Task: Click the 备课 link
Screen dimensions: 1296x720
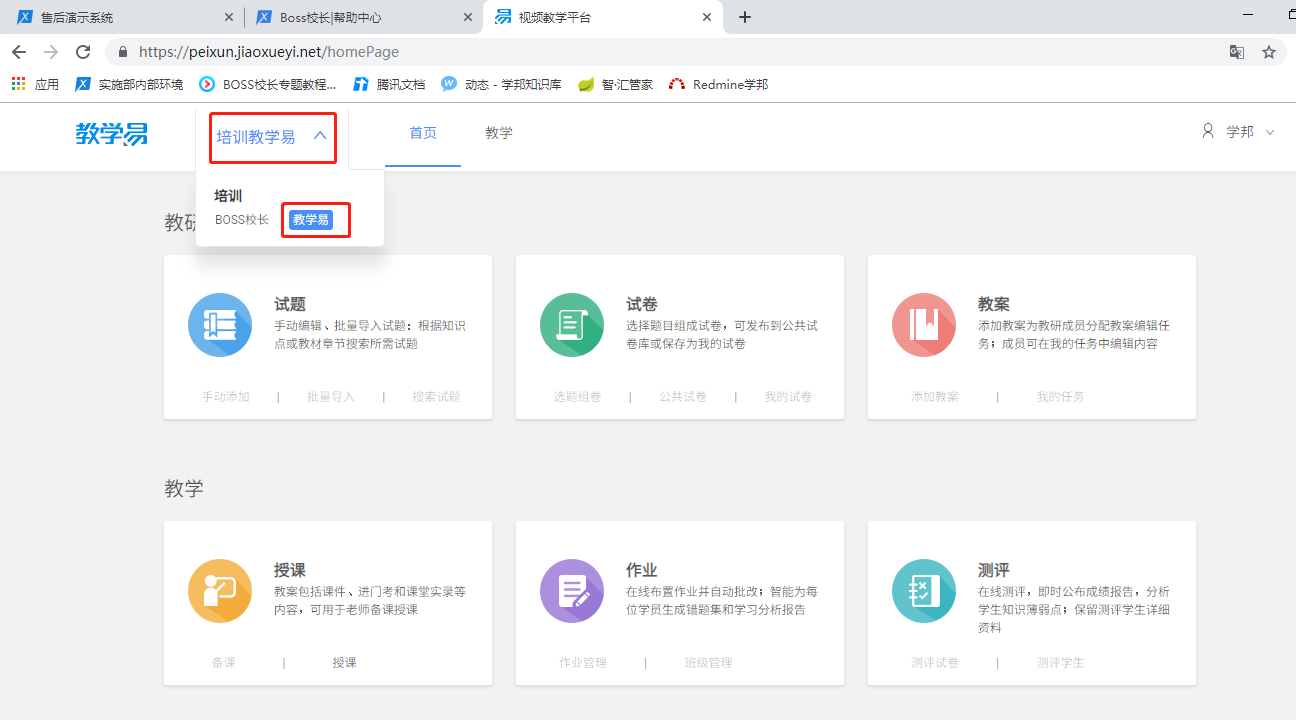Action: point(224,663)
